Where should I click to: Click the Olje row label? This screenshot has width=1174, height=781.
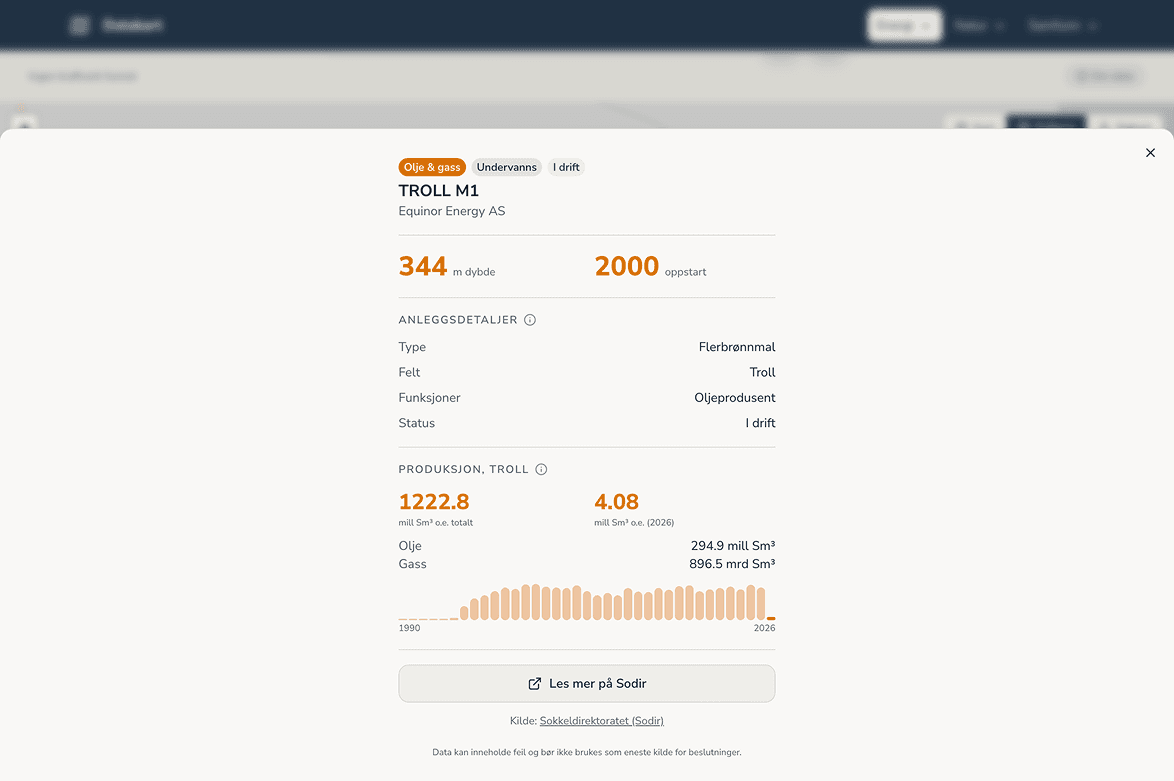point(410,546)
